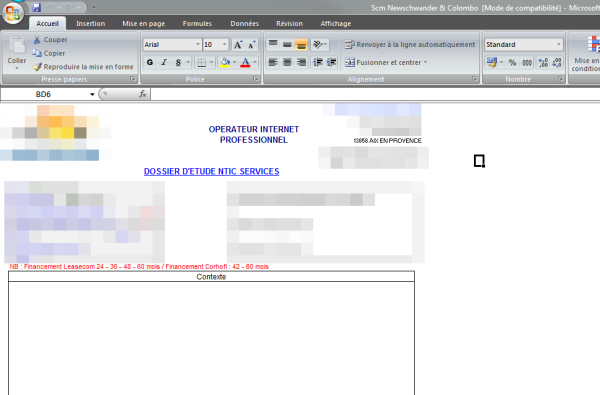Toggle bold formatting with the G button

click(150, 62)
